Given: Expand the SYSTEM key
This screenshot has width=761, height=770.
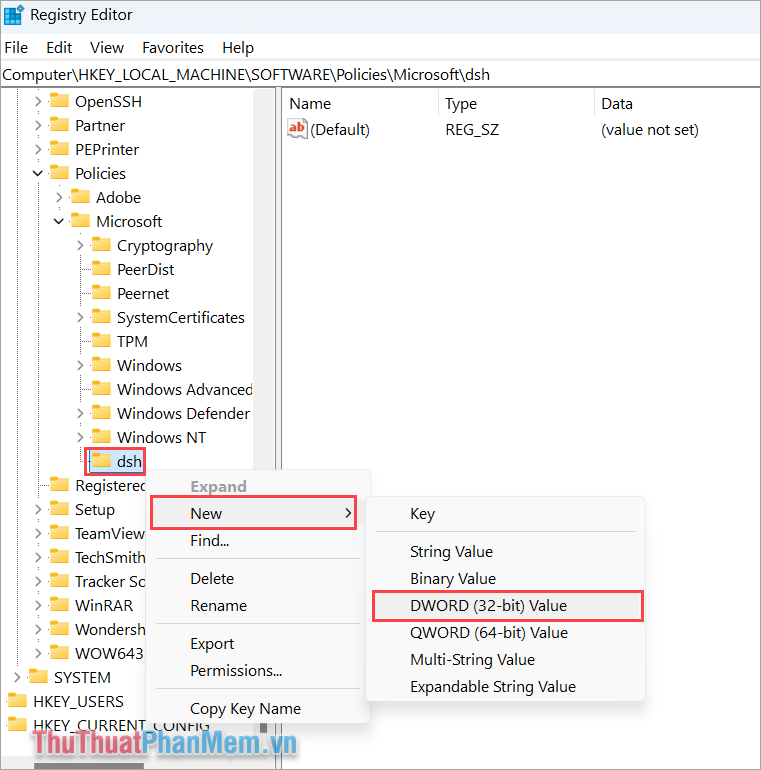Looking at the screenshot, I should pos(17,678).
